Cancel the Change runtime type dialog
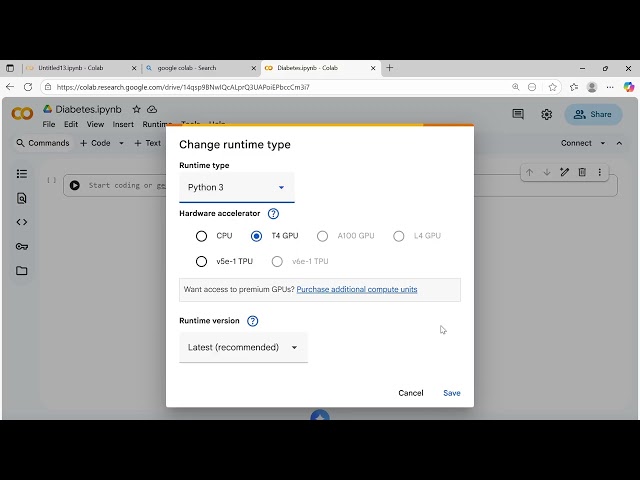The width and height of the screenshot is (640, 480). [x=411, y=393]
